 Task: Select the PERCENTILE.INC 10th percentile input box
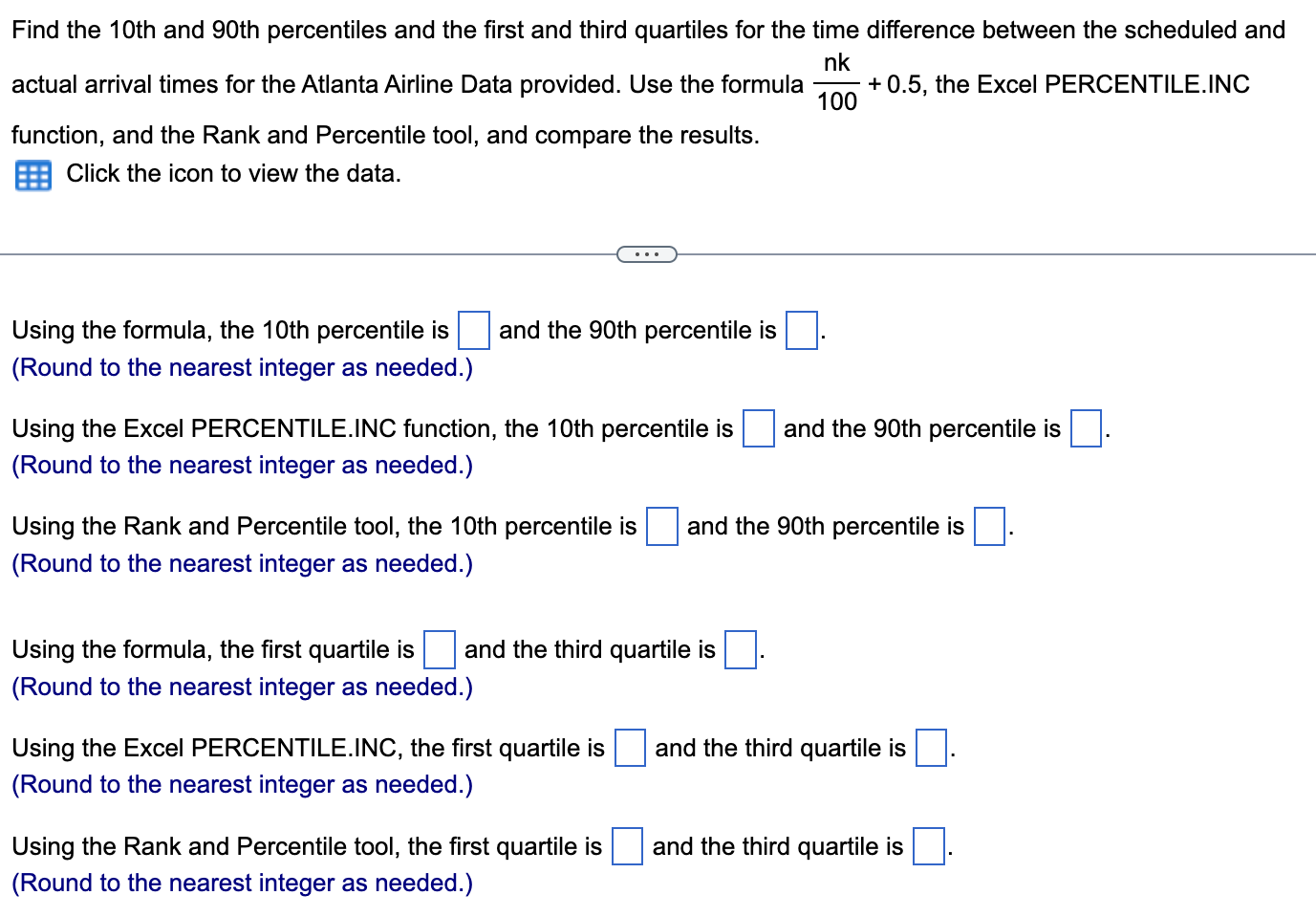coord(757,428)
